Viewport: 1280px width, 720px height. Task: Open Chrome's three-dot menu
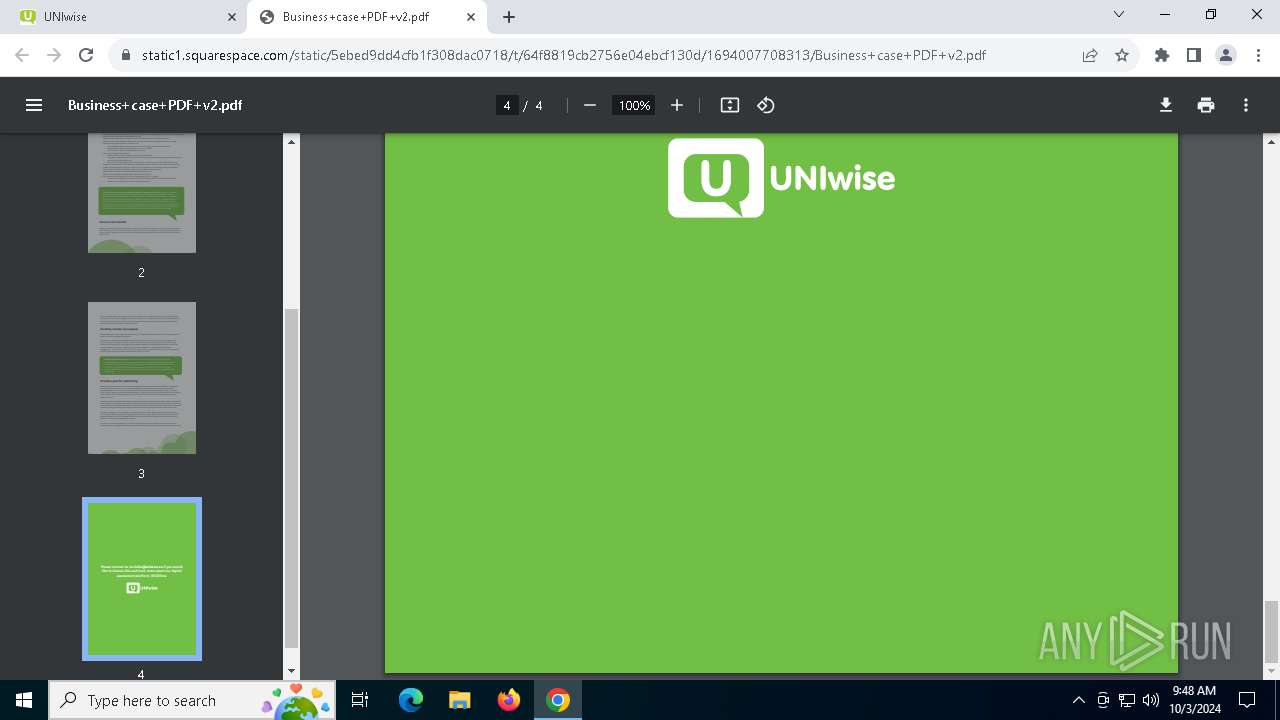(1258, 55)
